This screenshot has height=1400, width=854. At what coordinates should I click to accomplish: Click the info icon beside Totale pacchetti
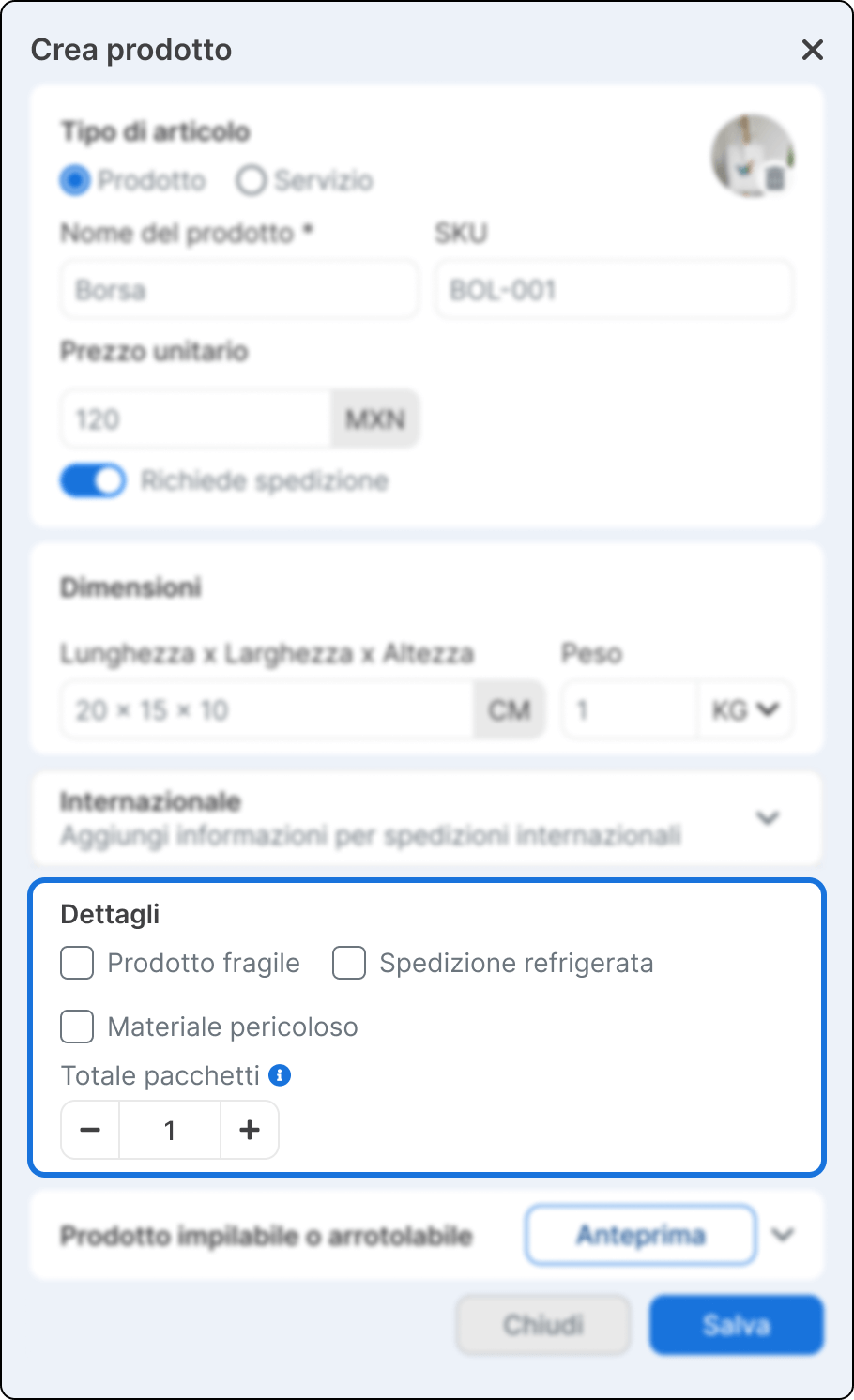pyautogui.click(x=280, y=1075)
